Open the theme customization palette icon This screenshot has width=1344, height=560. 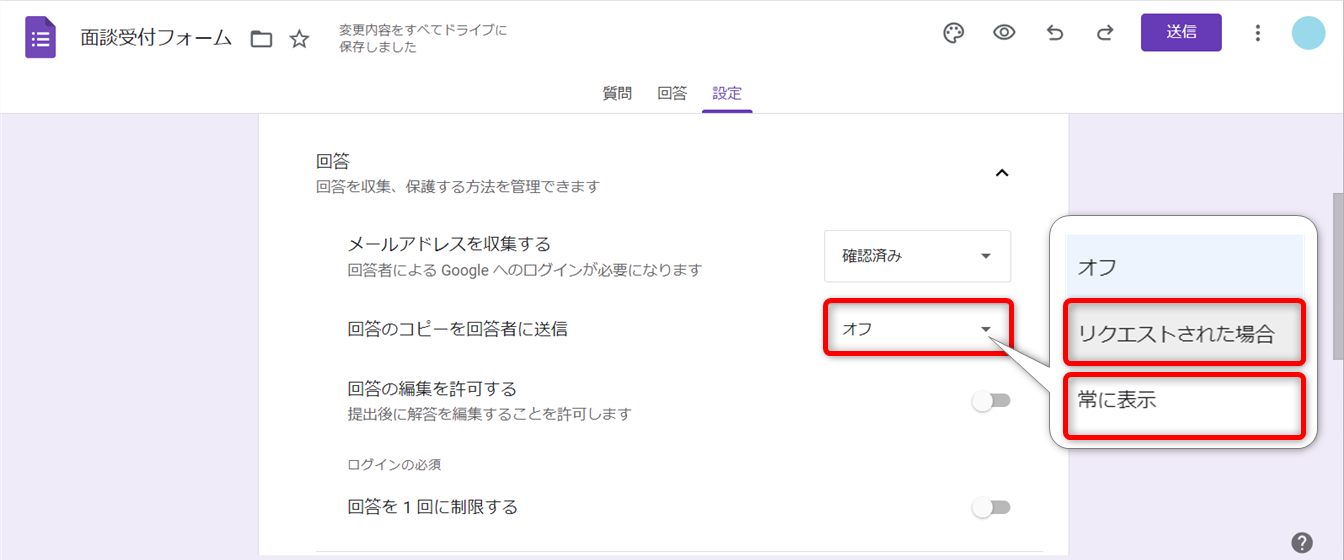(954, 33)
